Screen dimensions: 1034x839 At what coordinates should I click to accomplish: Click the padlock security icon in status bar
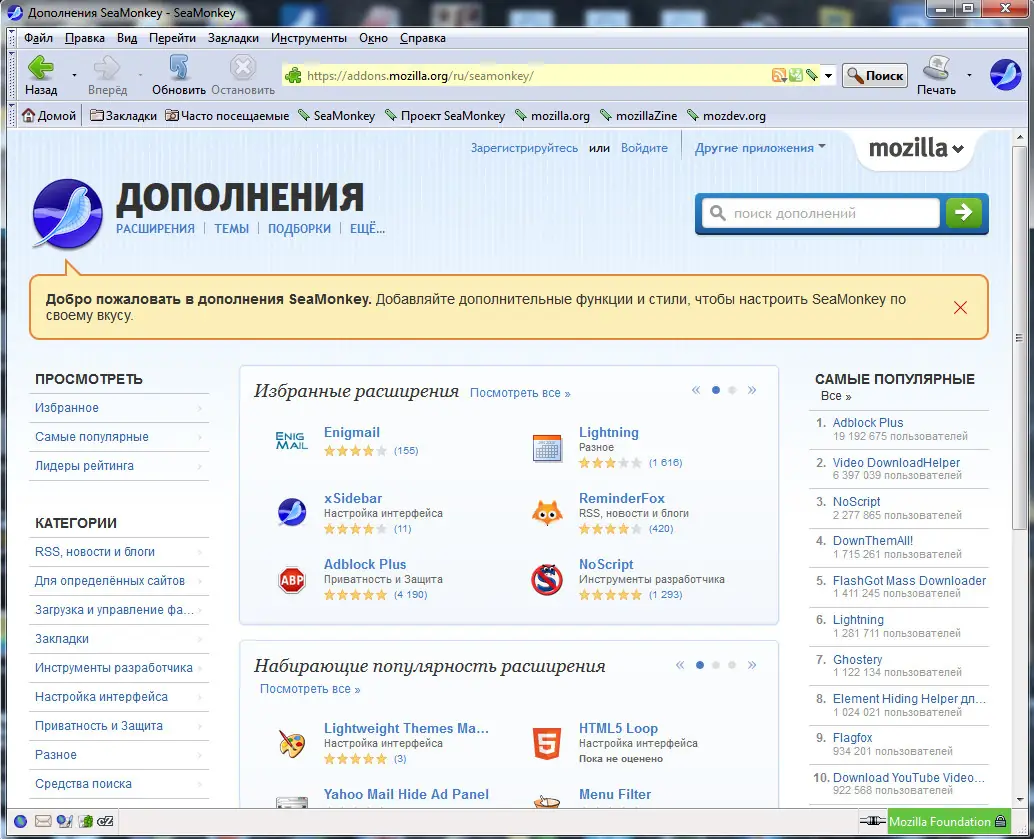point(1000,821)
